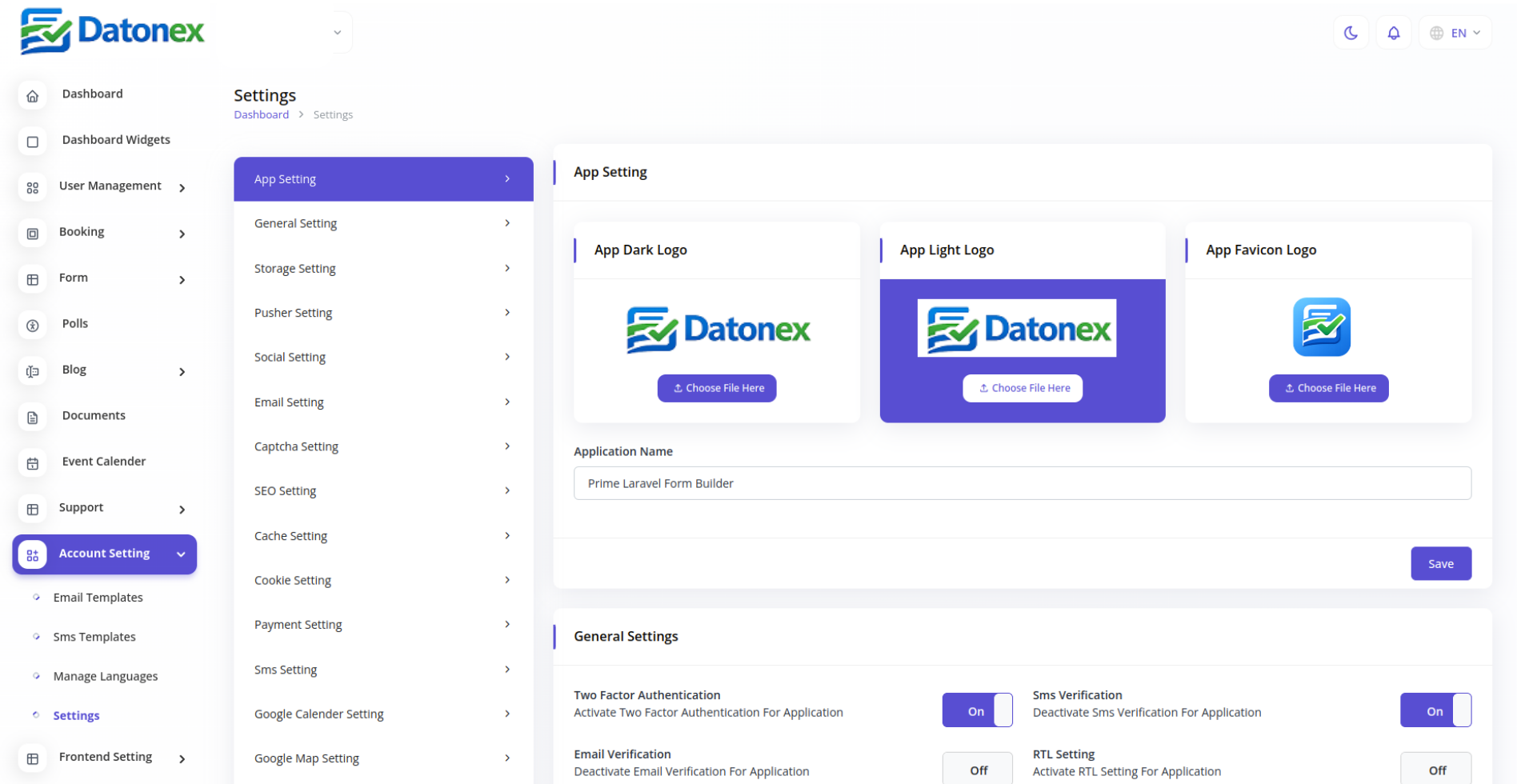Click the Event Calender icon
This screenshot has width=1517, height=784.
click(33, 463)
